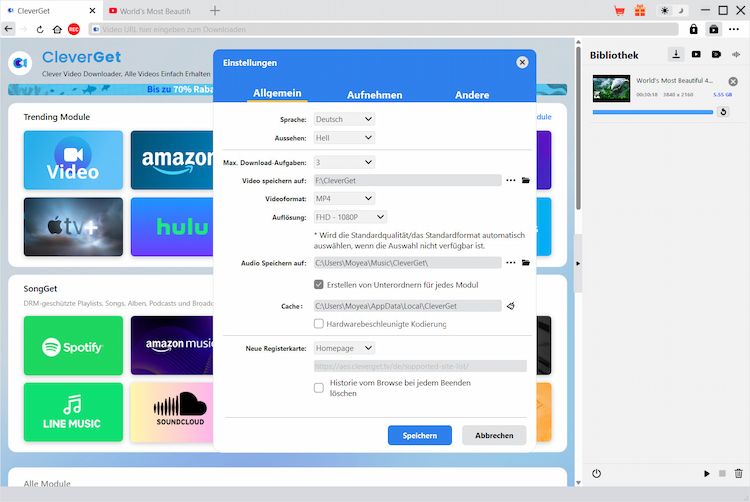Open the Sprache dropdown
Screen dimensions: 750x502
(x=344, y=119)
